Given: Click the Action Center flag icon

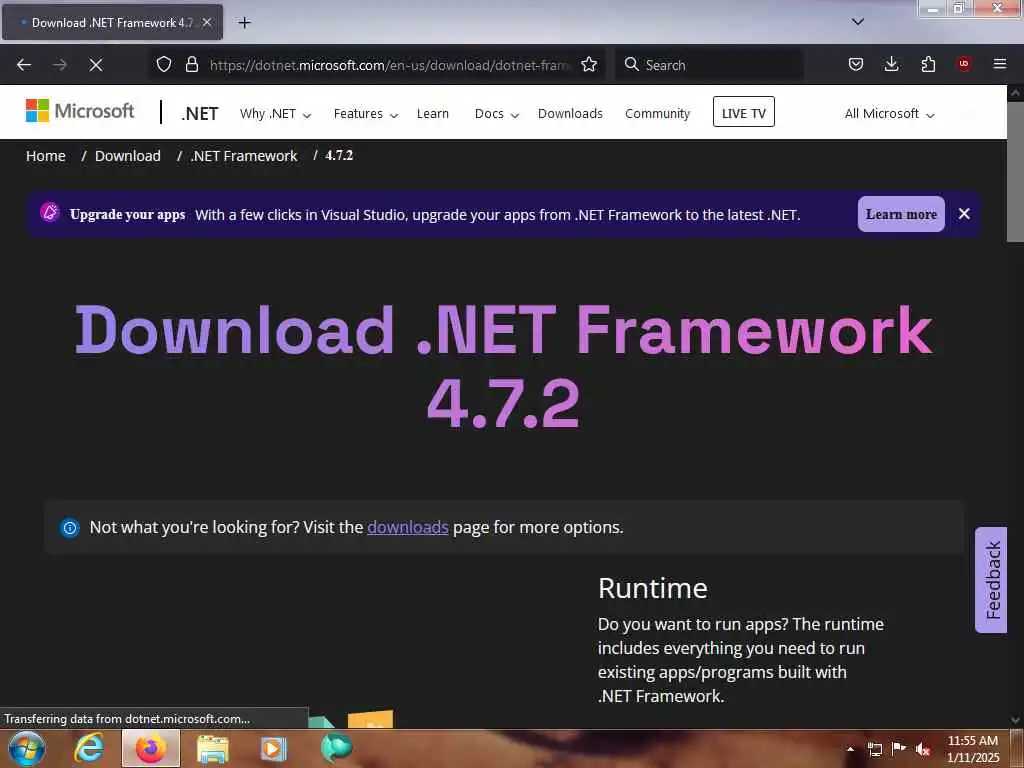Looking at the screenshot, I should (899, 748).
